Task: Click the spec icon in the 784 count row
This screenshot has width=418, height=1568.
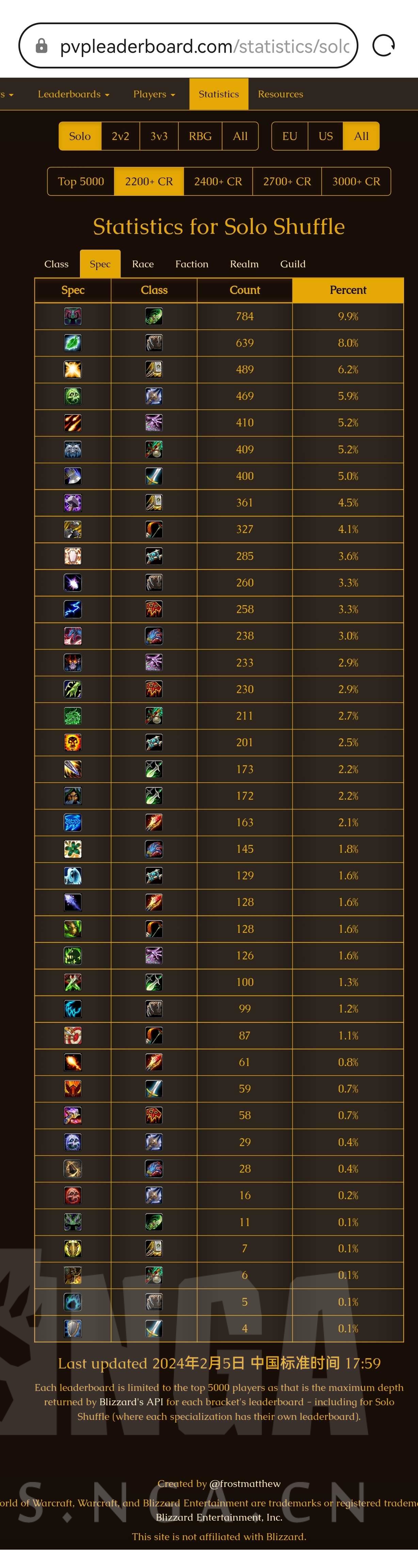Action: point(73,316)
